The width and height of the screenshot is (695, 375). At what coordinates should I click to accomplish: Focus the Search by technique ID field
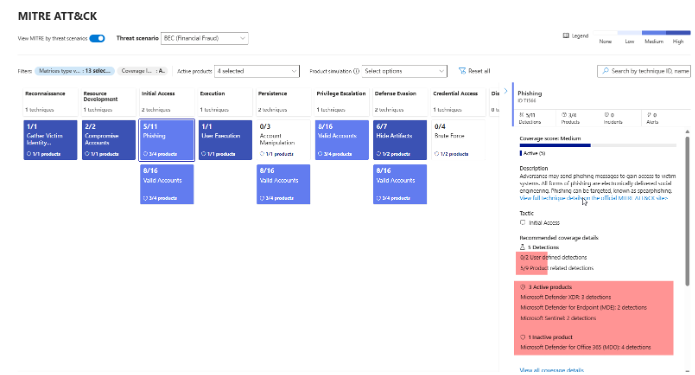644,71
